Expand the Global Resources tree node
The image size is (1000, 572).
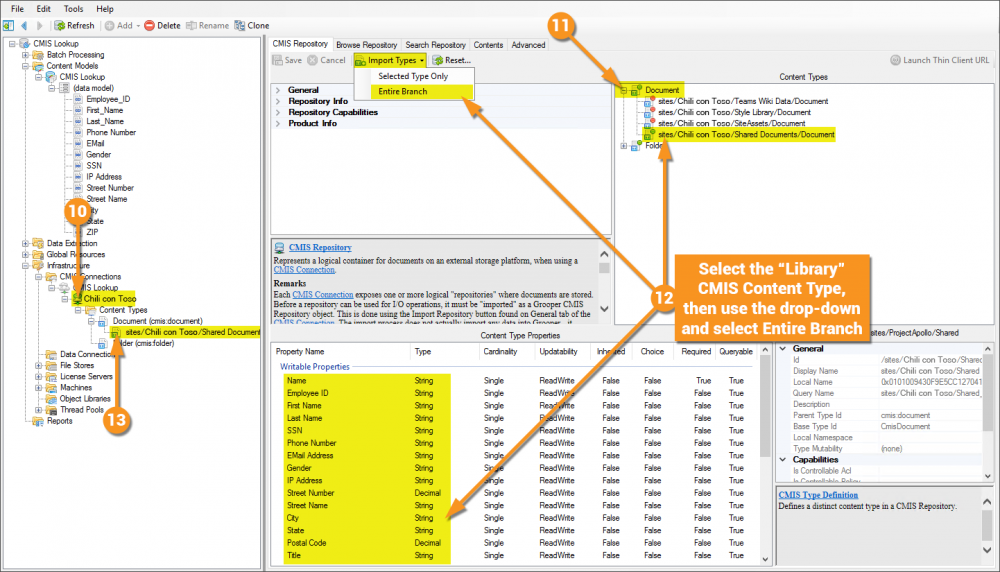pos(26,254)
